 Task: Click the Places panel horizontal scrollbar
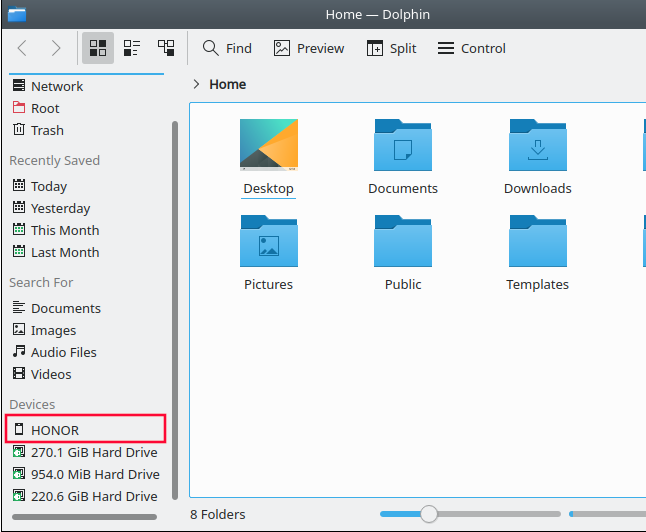pyautogui.click(x=84, y=517)
